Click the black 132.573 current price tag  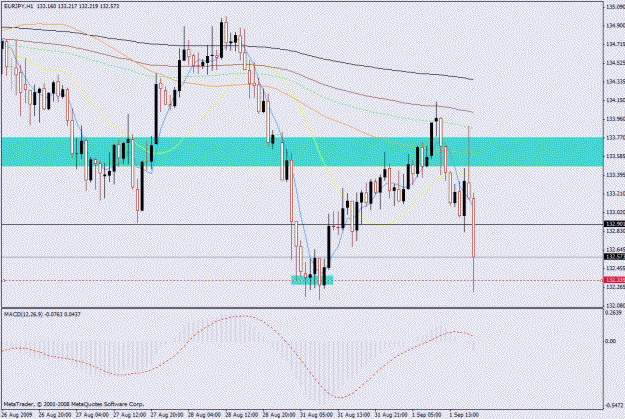tap(614, 257)
